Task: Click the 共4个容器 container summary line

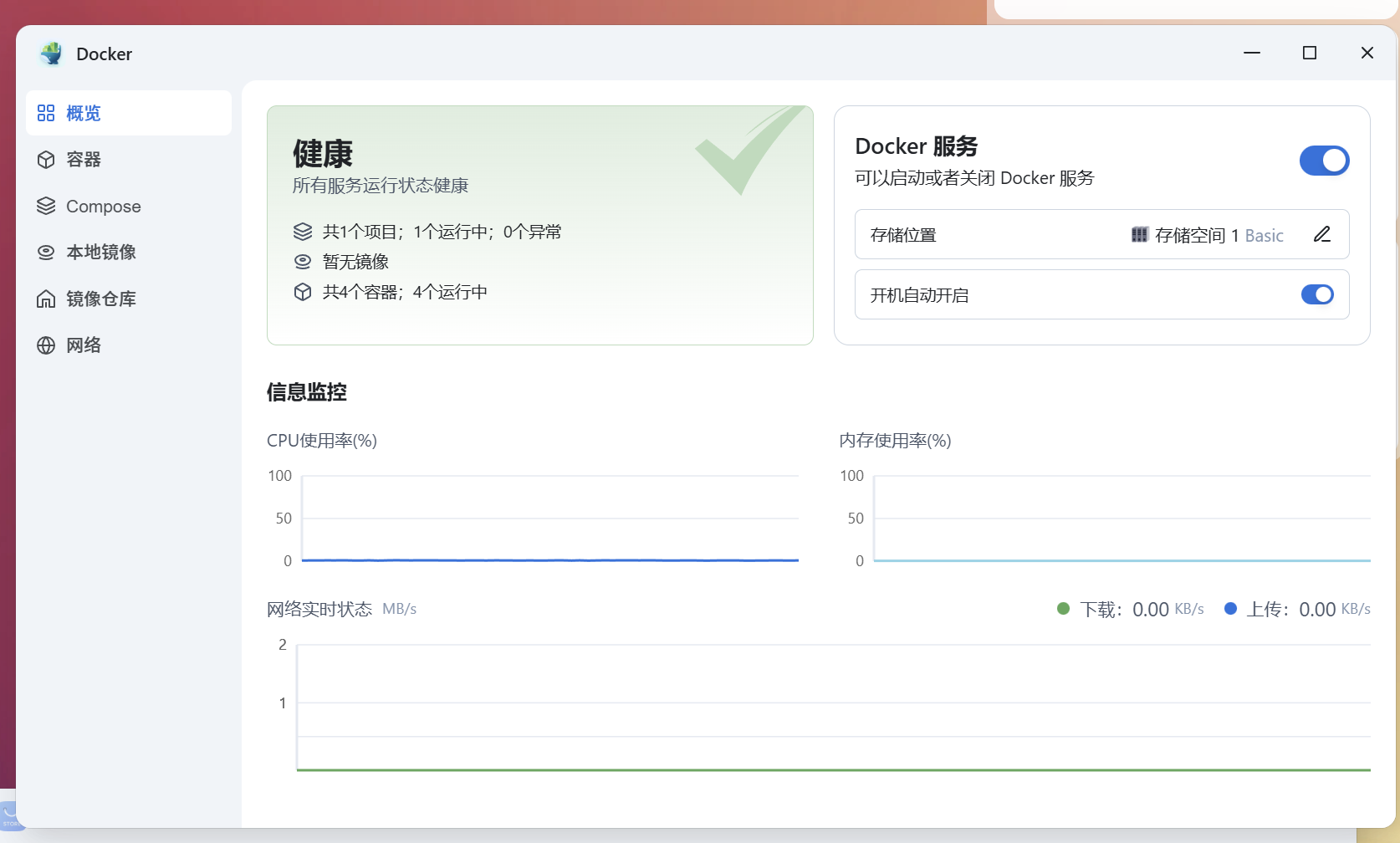Action: (405, 292)
